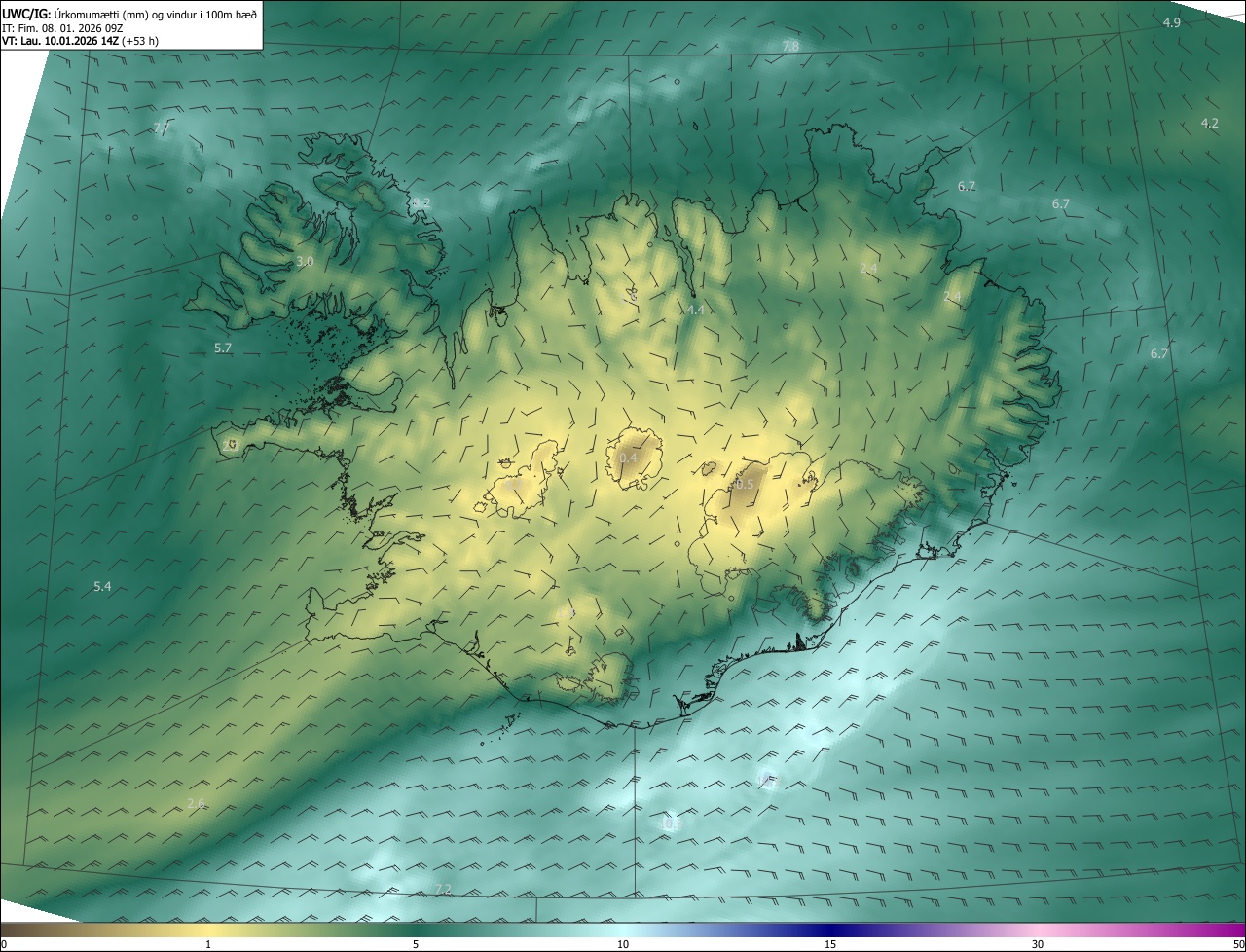This screenshot has height=952, width=1246.
Task: Click the 10.5 maximum value offshore
Action: pos(671,824)
